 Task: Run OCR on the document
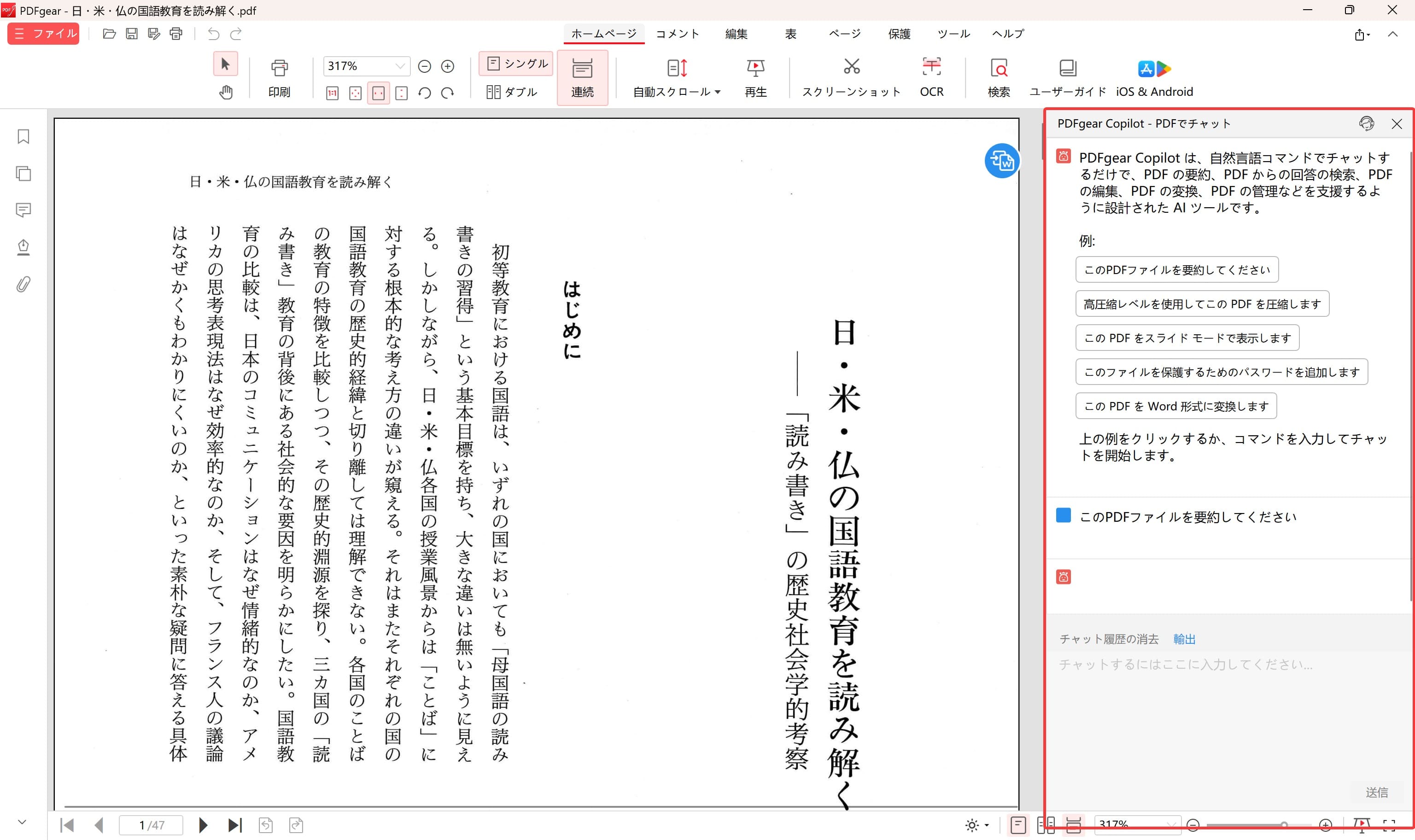[932, 76]
